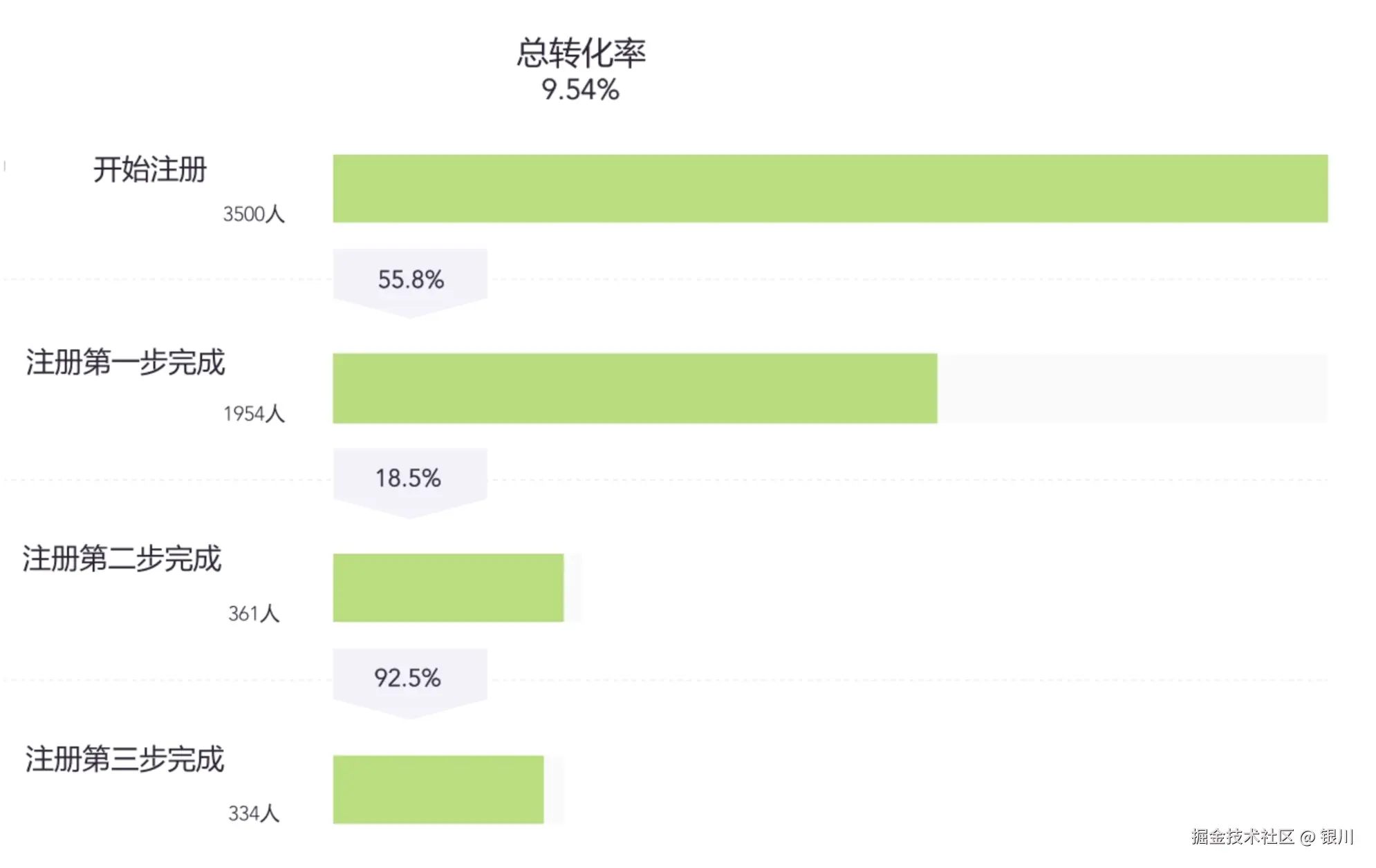Open the 掘金技术社区 @ 银川 watermark
This screenshot has width=1376, height=868.
(1272, 837)
